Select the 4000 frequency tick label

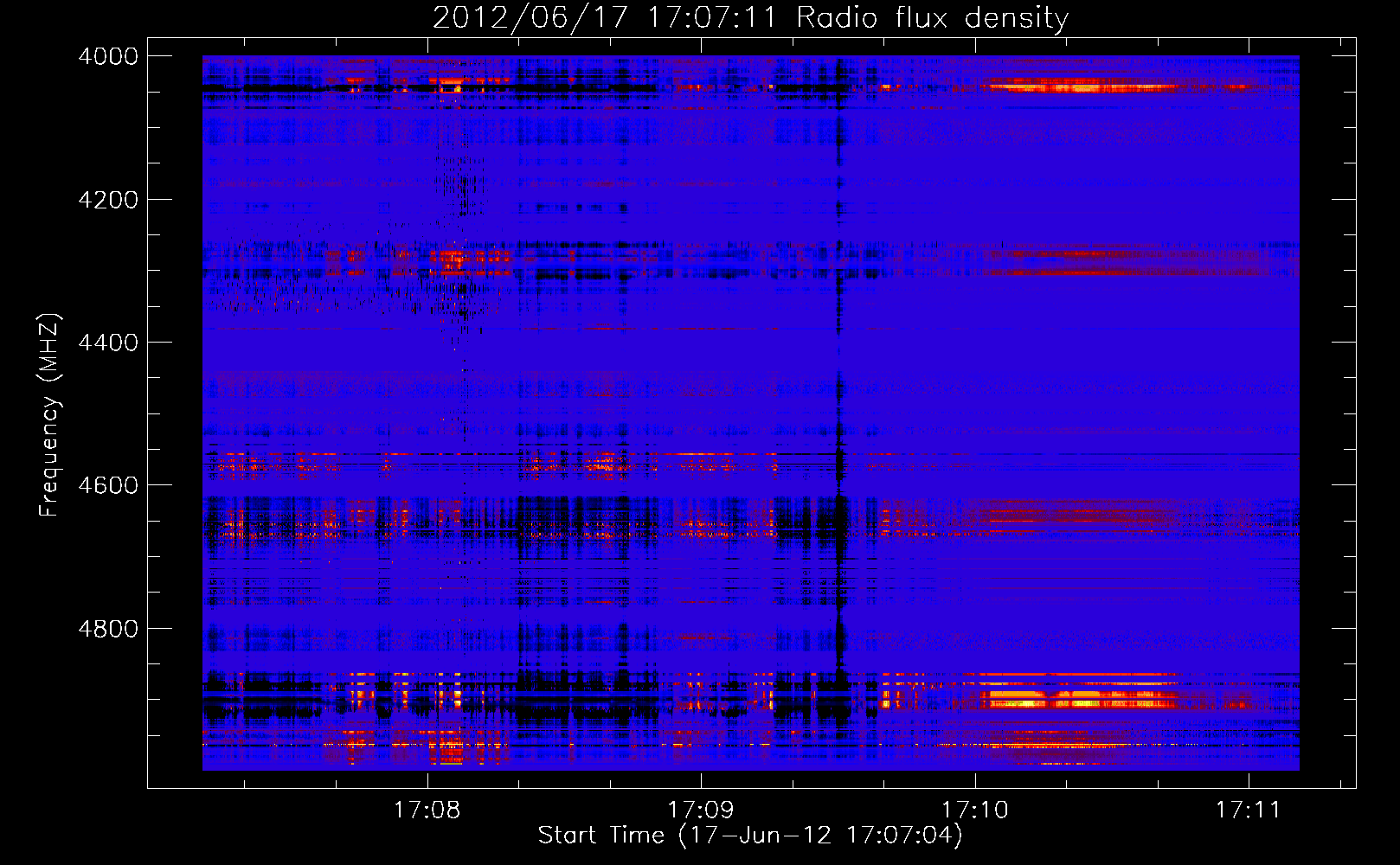click(107, 56)
